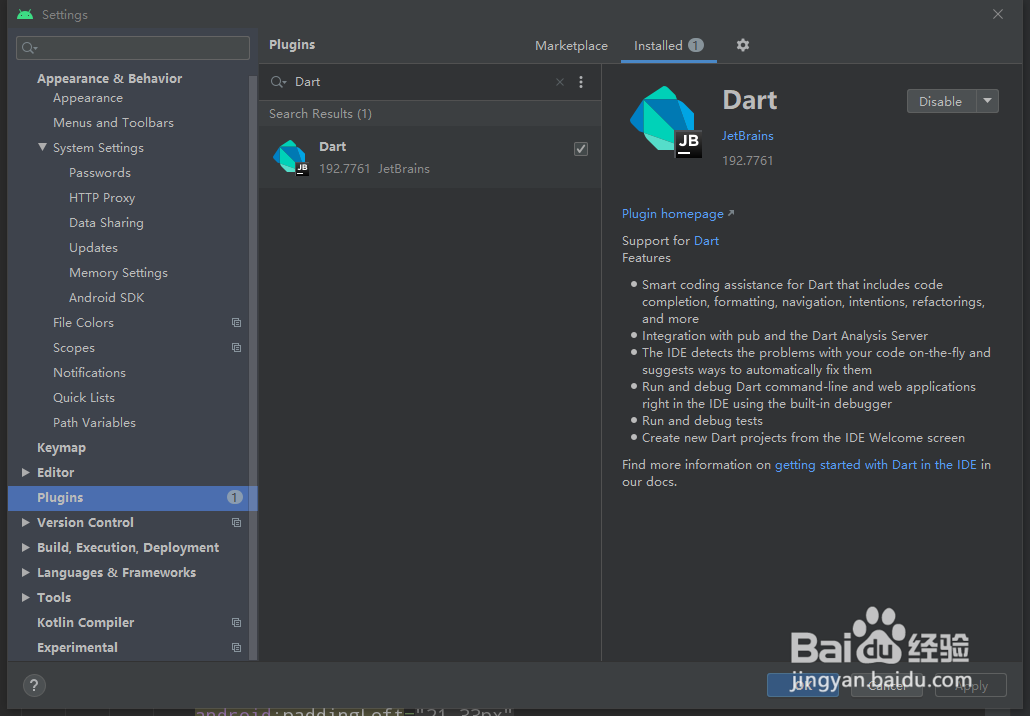Viewport: 1030px width, 716px height.
Task: Click version 192.7761 in plugin details
Action: [748, 161]
